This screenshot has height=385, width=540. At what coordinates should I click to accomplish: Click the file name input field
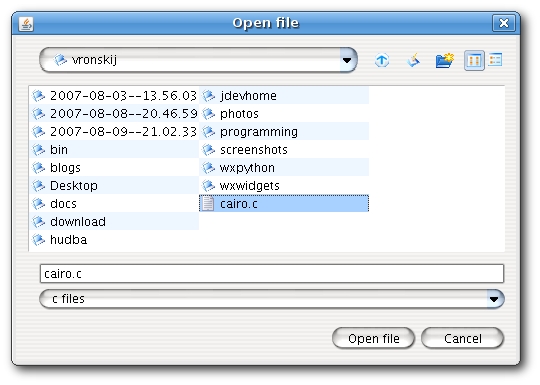tap(272, 274)
